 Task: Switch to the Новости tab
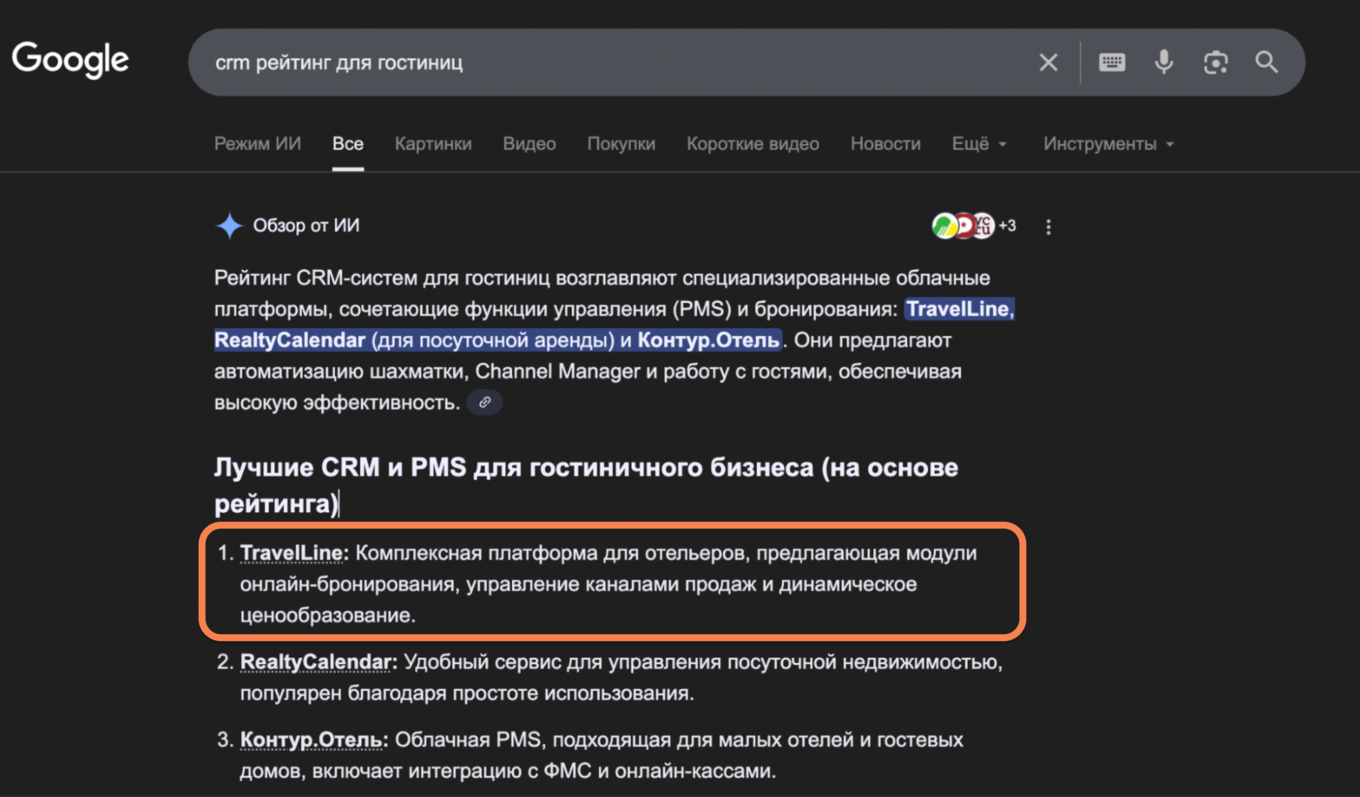[885, 144]
